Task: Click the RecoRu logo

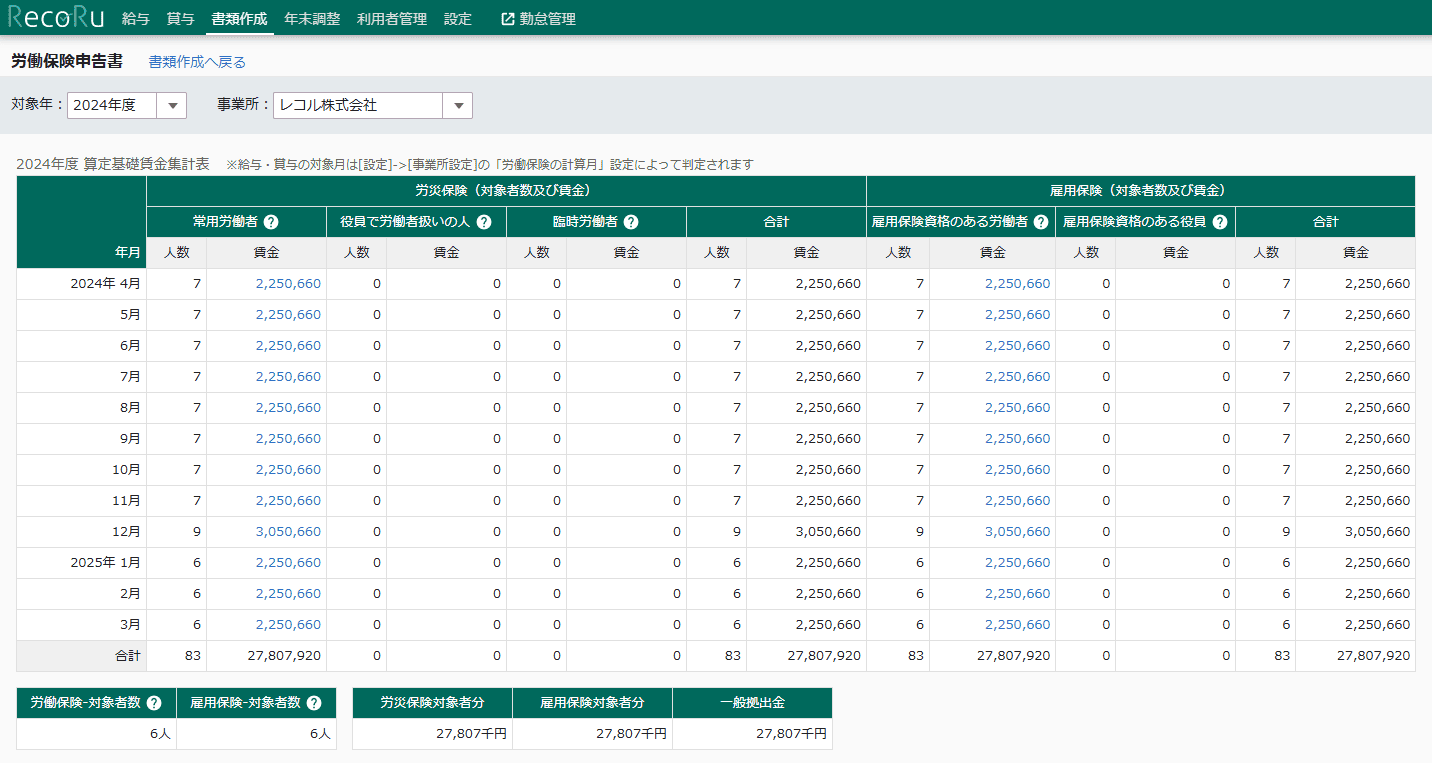Action: click(x=57, y=18)
